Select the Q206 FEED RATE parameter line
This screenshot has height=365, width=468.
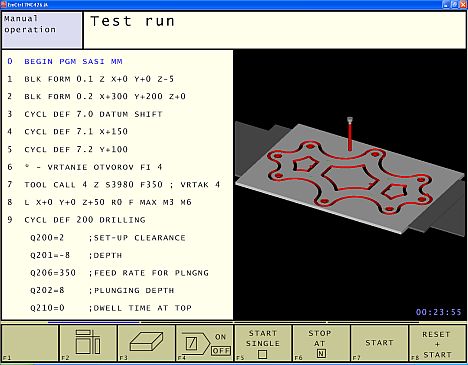(x=119, y=273)
